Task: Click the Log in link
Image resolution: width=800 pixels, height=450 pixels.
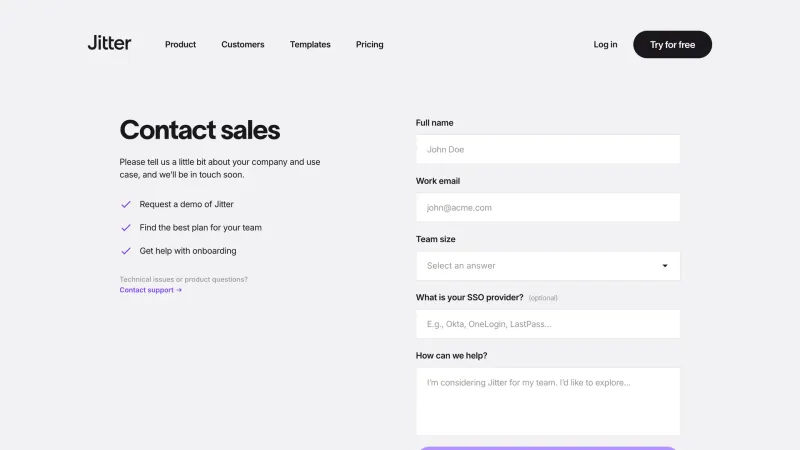Action: (x=605, y=44)
